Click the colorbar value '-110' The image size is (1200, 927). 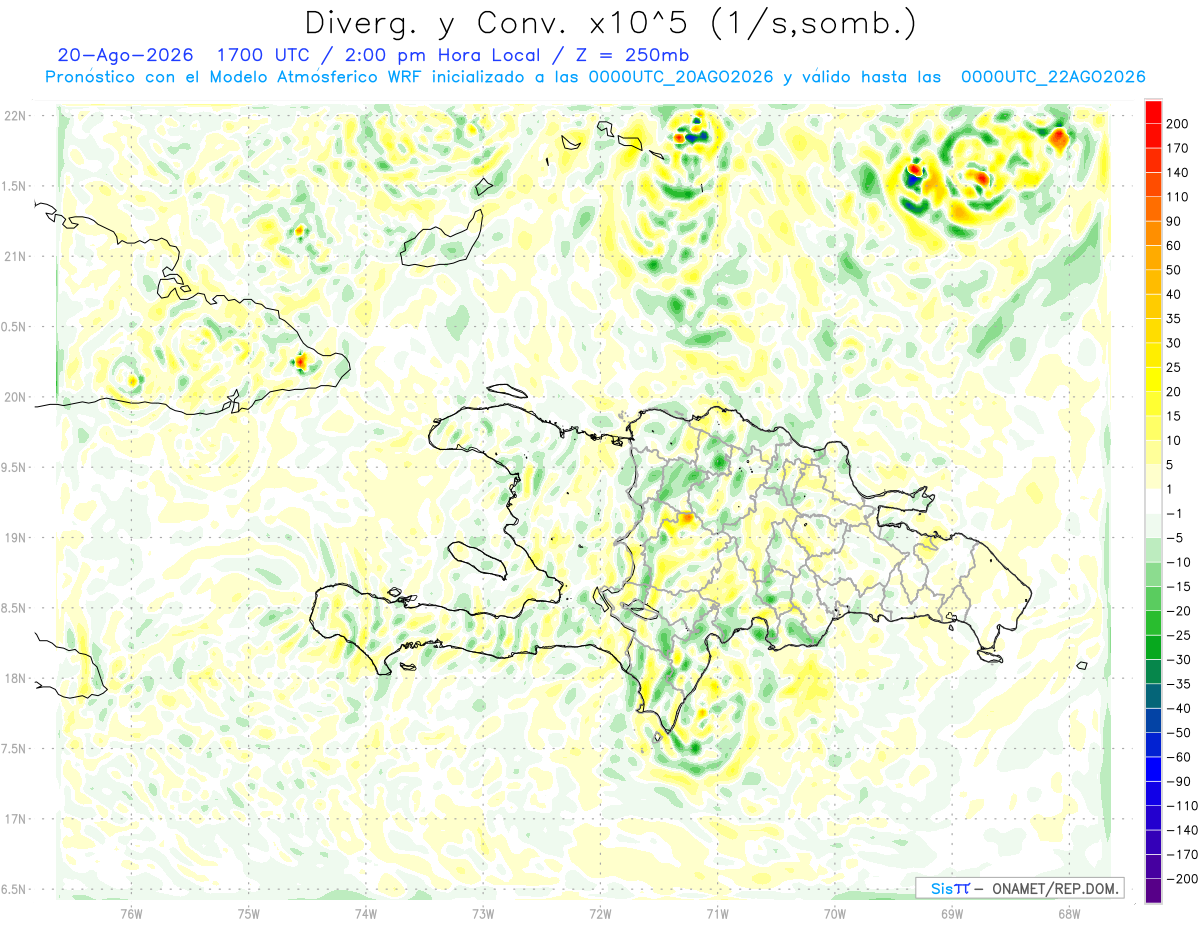[x=1184, y=806]
